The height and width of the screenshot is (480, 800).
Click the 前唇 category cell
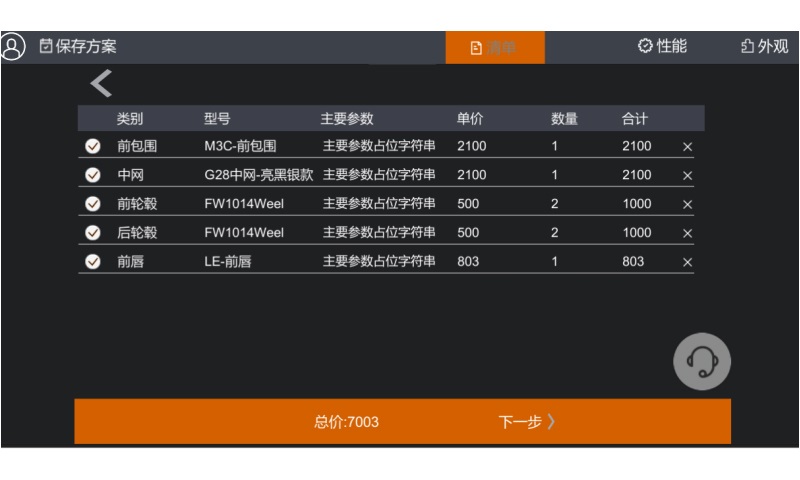click(x=130, y=262)
